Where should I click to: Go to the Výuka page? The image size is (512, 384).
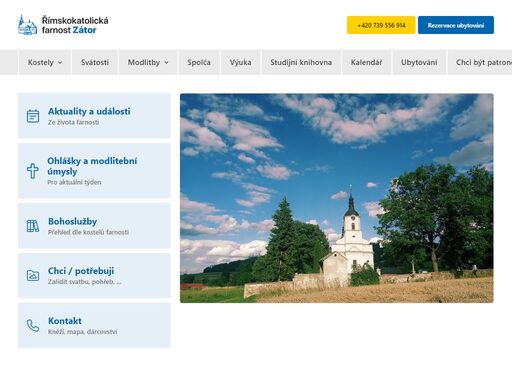click(x=240, y=62)
